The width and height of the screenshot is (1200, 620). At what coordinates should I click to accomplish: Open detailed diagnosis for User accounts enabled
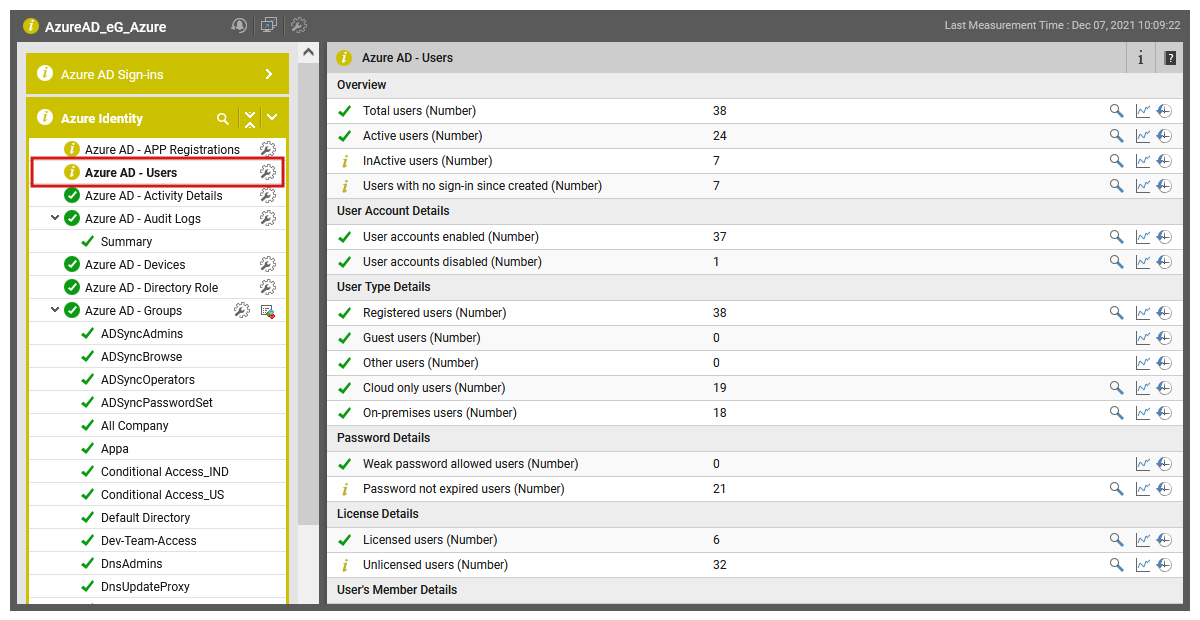(1117, 237)
